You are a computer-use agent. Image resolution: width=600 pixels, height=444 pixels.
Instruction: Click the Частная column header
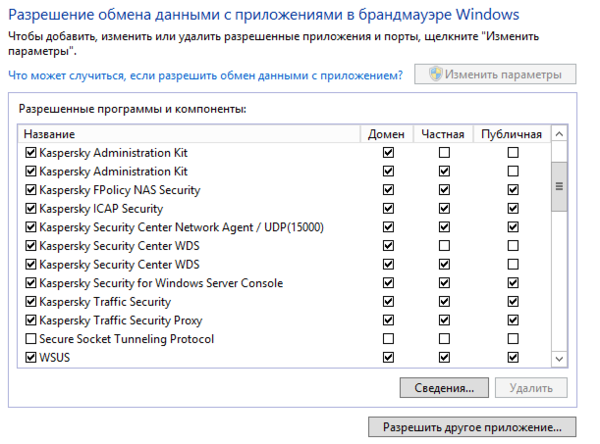tap(444, 134)
